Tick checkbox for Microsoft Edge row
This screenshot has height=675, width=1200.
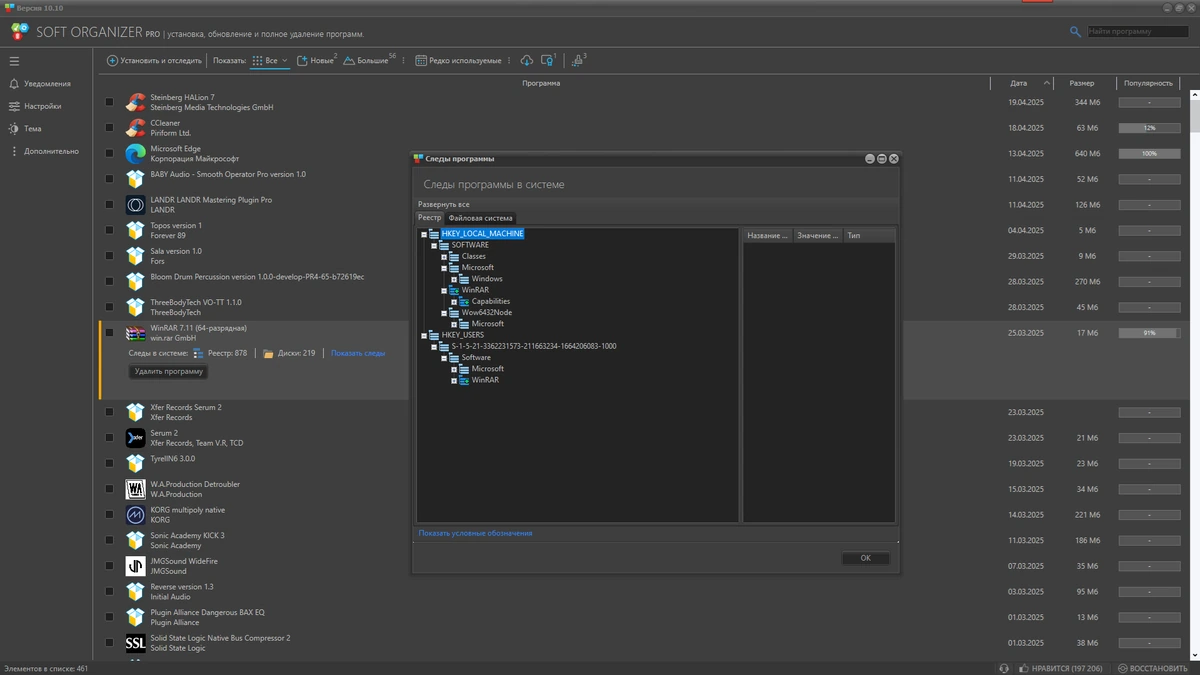(110, 153)
